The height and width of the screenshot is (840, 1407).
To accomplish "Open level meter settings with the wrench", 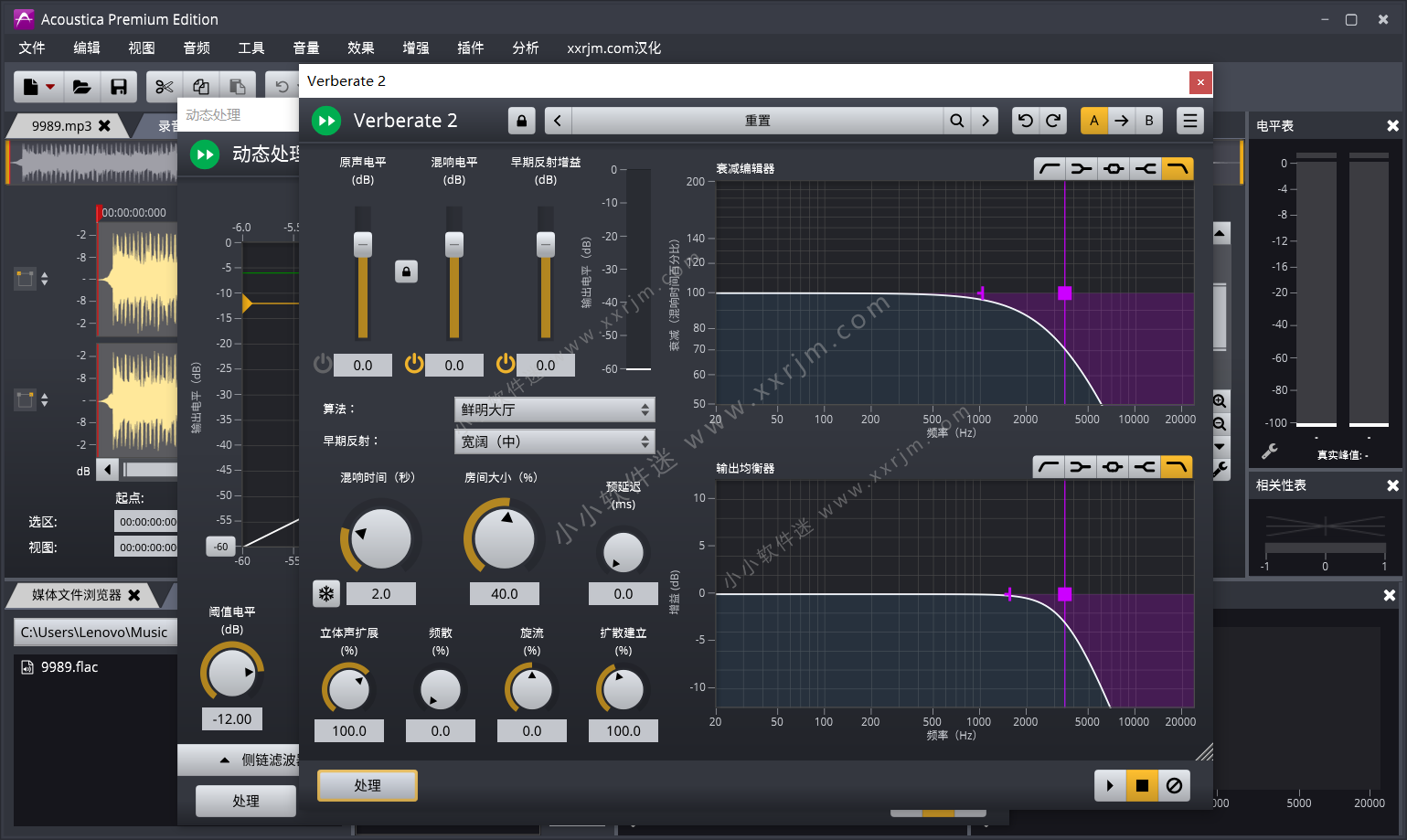I will point(1270,452).
